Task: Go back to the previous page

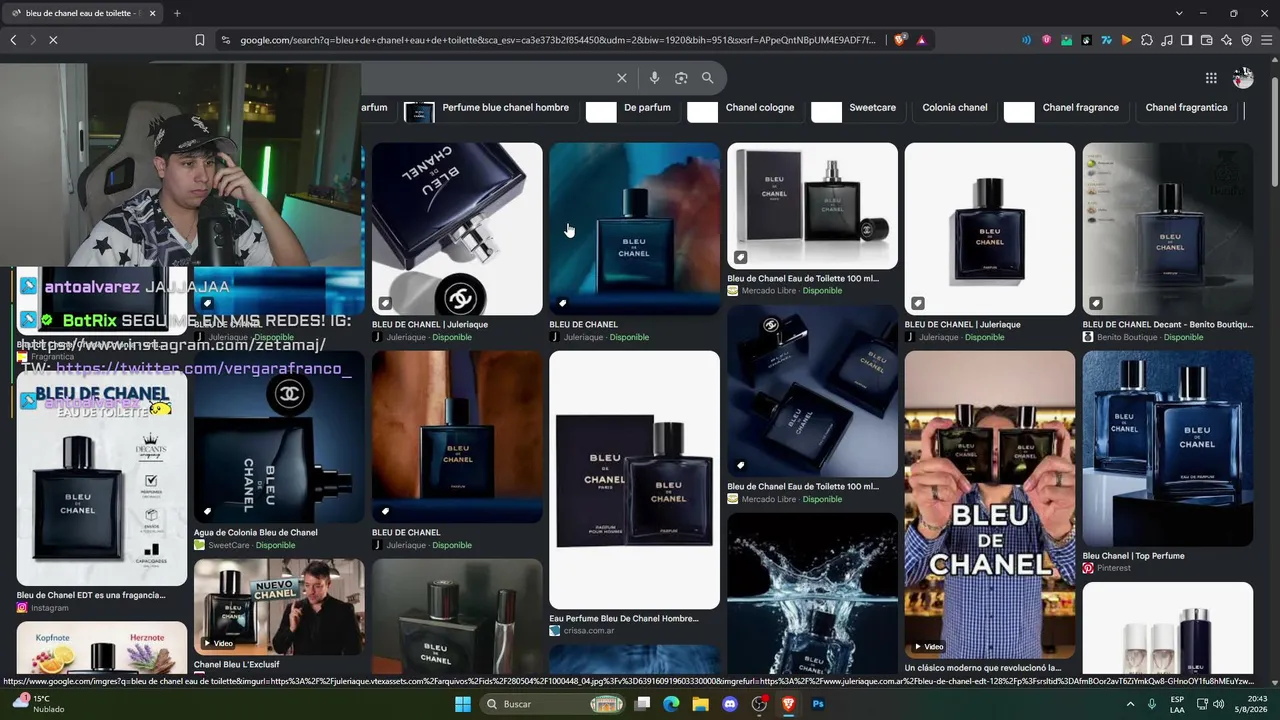Action: [13, 40]
